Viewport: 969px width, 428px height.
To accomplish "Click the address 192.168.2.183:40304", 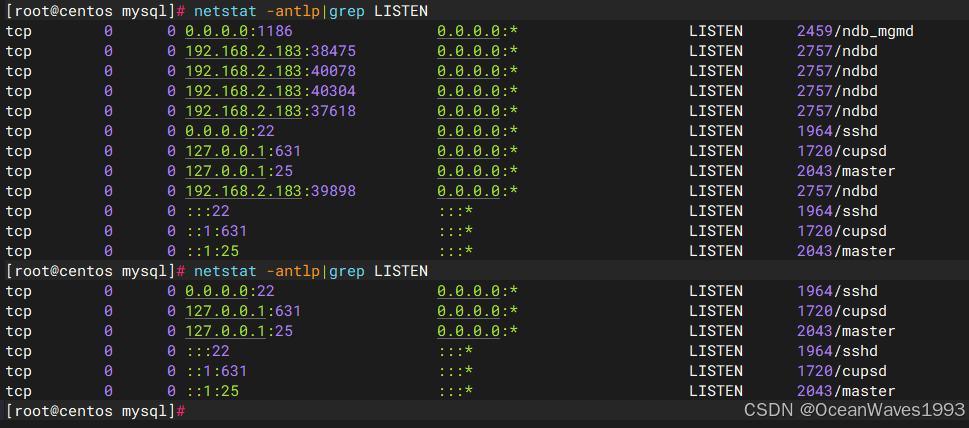I will point(270,91).
